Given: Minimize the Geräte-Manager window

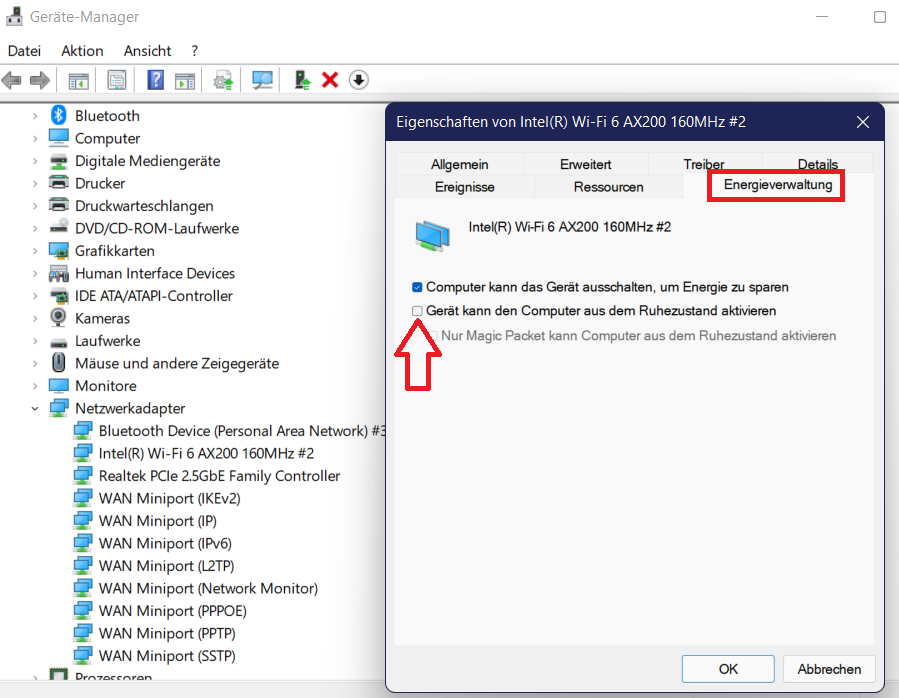Looking at the screenshot, I should tap(822, 17).
